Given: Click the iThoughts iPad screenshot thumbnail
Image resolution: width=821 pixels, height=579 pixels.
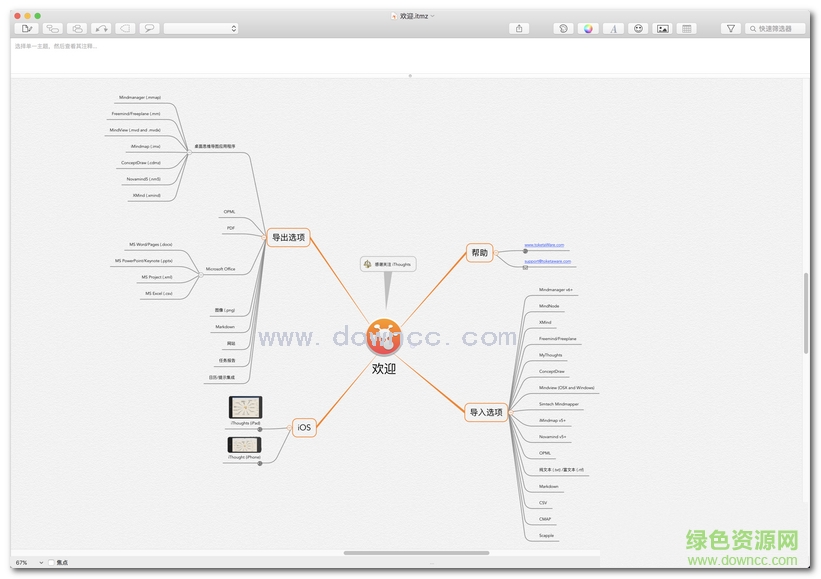Looking at the screenshot, I should coord(244,408).
